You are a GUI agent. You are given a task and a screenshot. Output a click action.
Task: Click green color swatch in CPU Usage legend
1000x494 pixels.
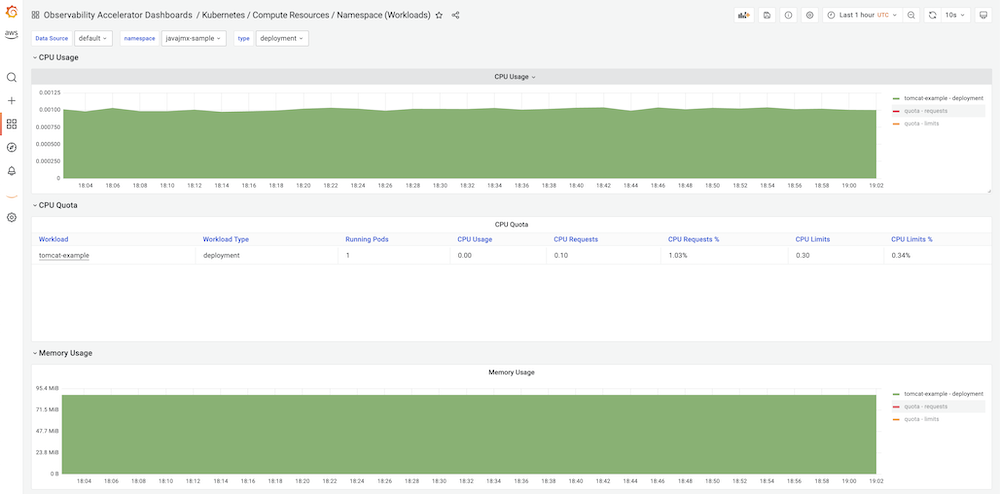click(x=896, y=99)
